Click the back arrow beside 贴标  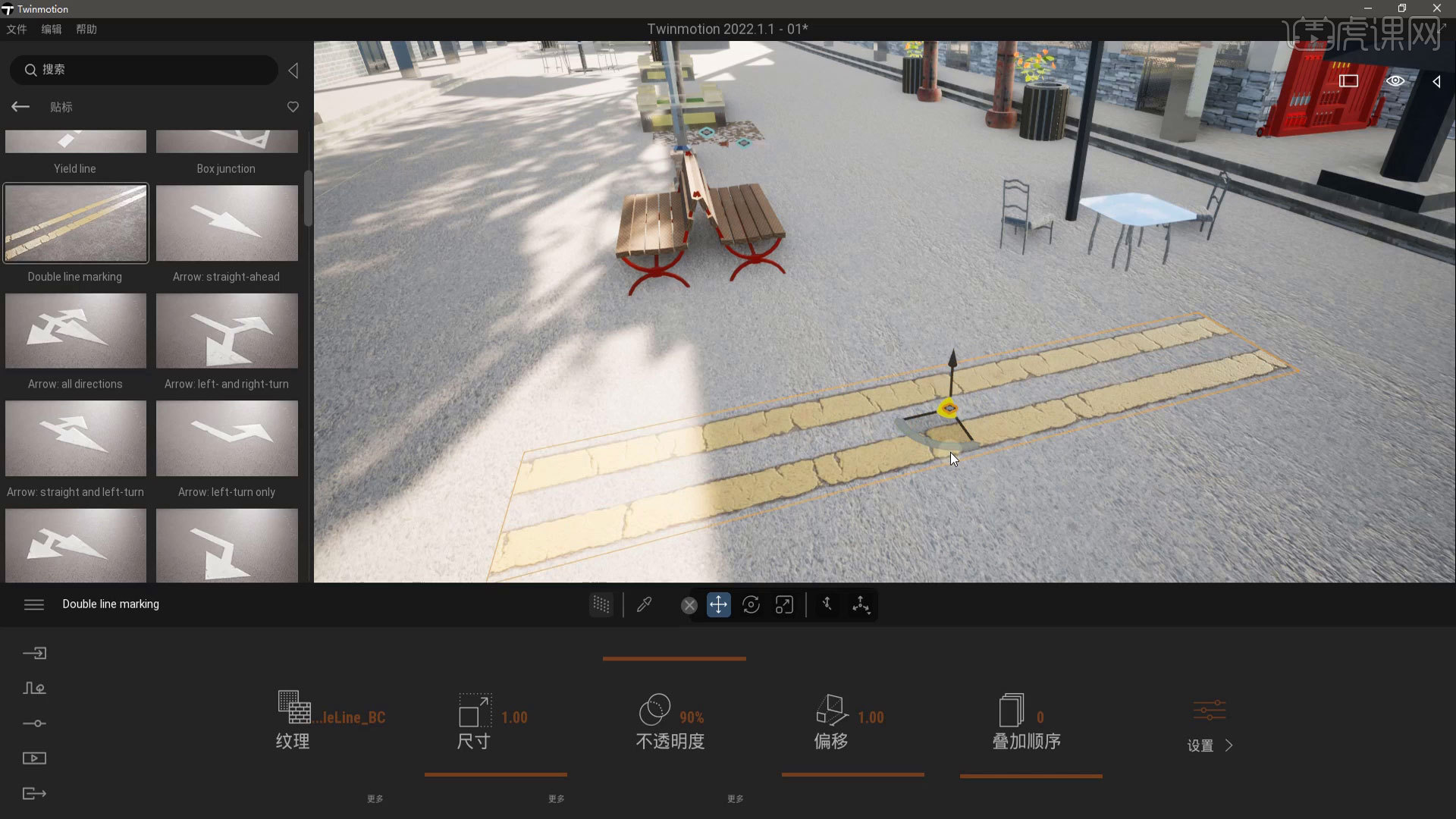point(20,107)
